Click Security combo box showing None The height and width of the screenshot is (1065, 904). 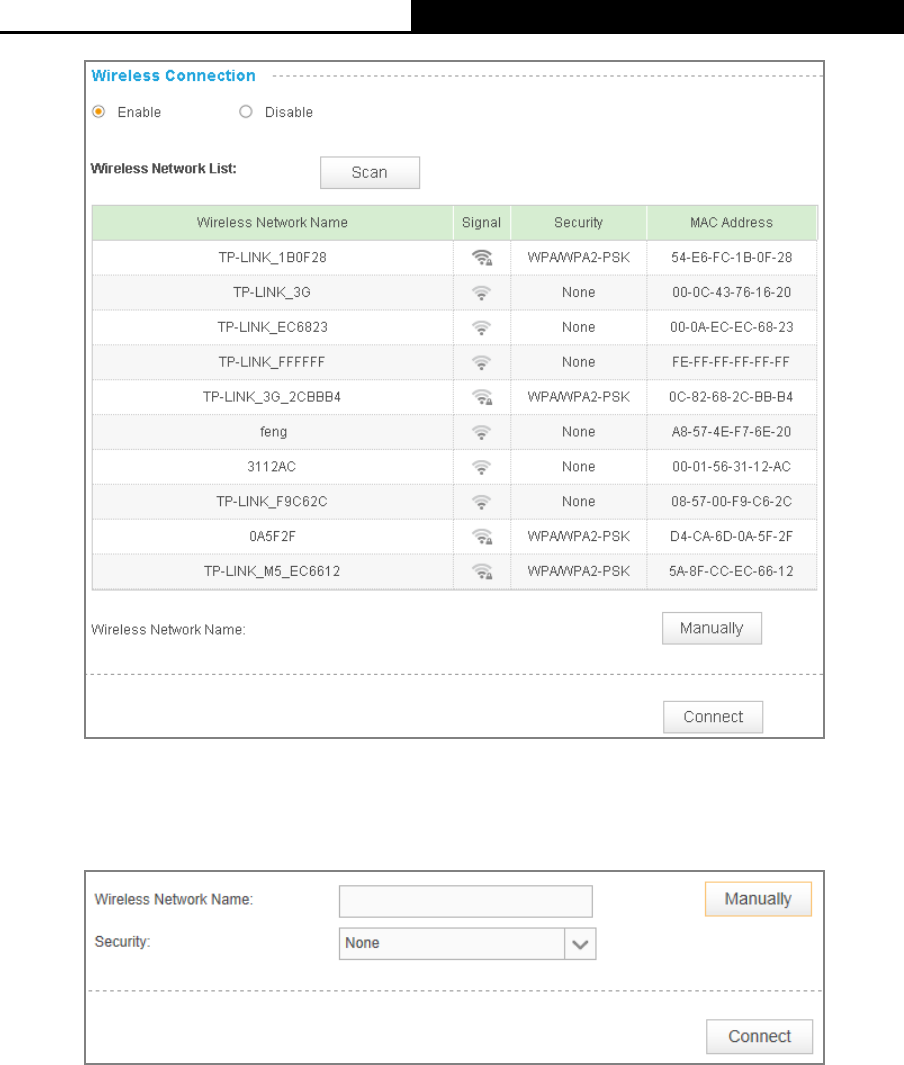467,944
